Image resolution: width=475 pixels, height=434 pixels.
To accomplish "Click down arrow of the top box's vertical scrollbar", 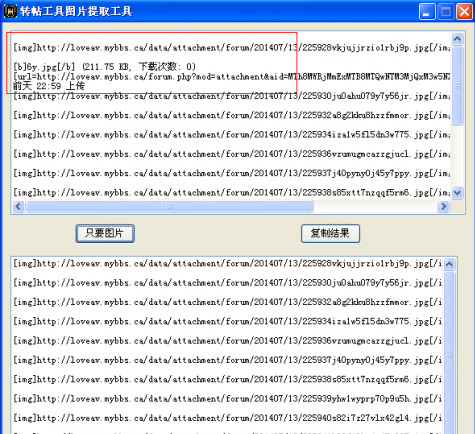I will pos(457,192).
